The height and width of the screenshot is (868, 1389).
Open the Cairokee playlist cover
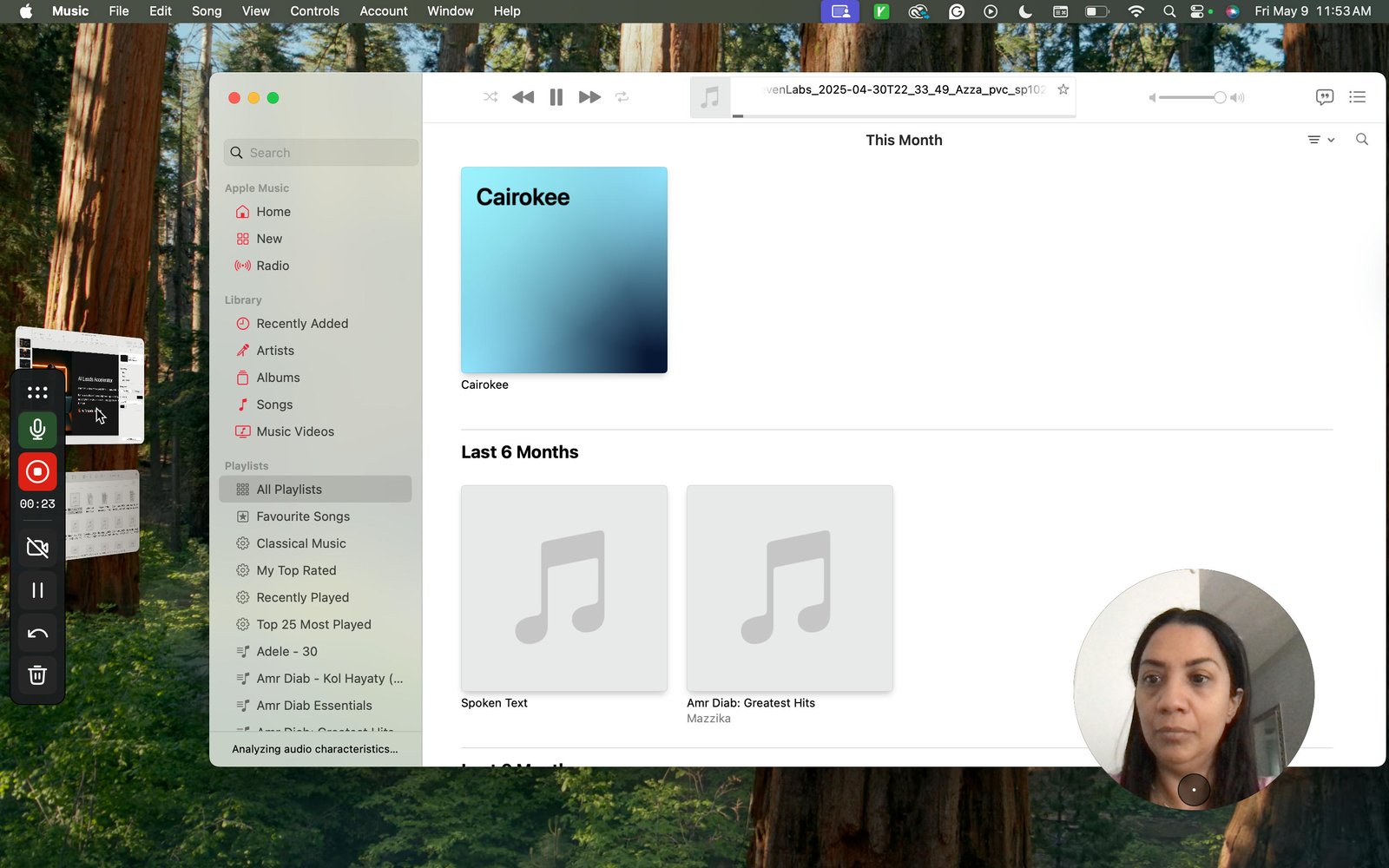click(564, 270)
